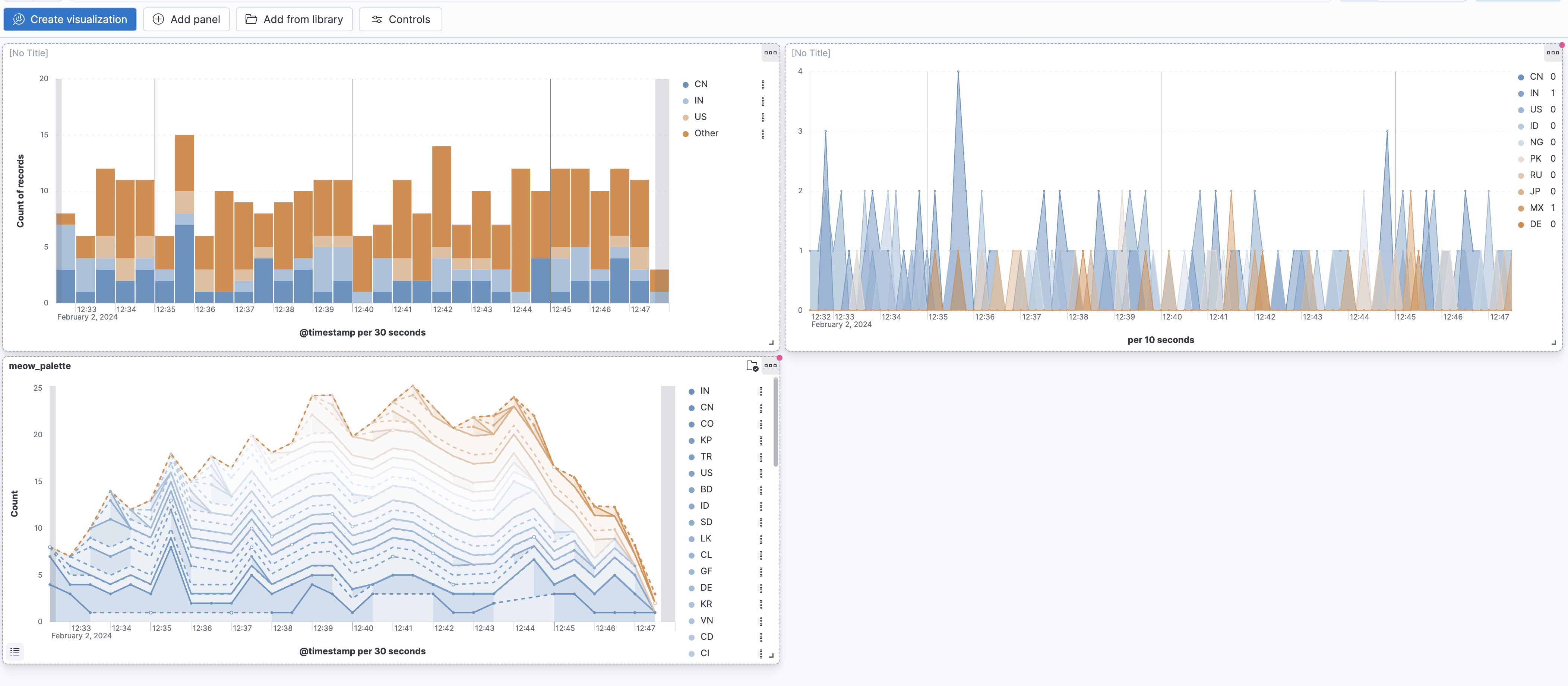Click the TR legend entry in meow_palette
The image size is (1568, 686).
706,457
